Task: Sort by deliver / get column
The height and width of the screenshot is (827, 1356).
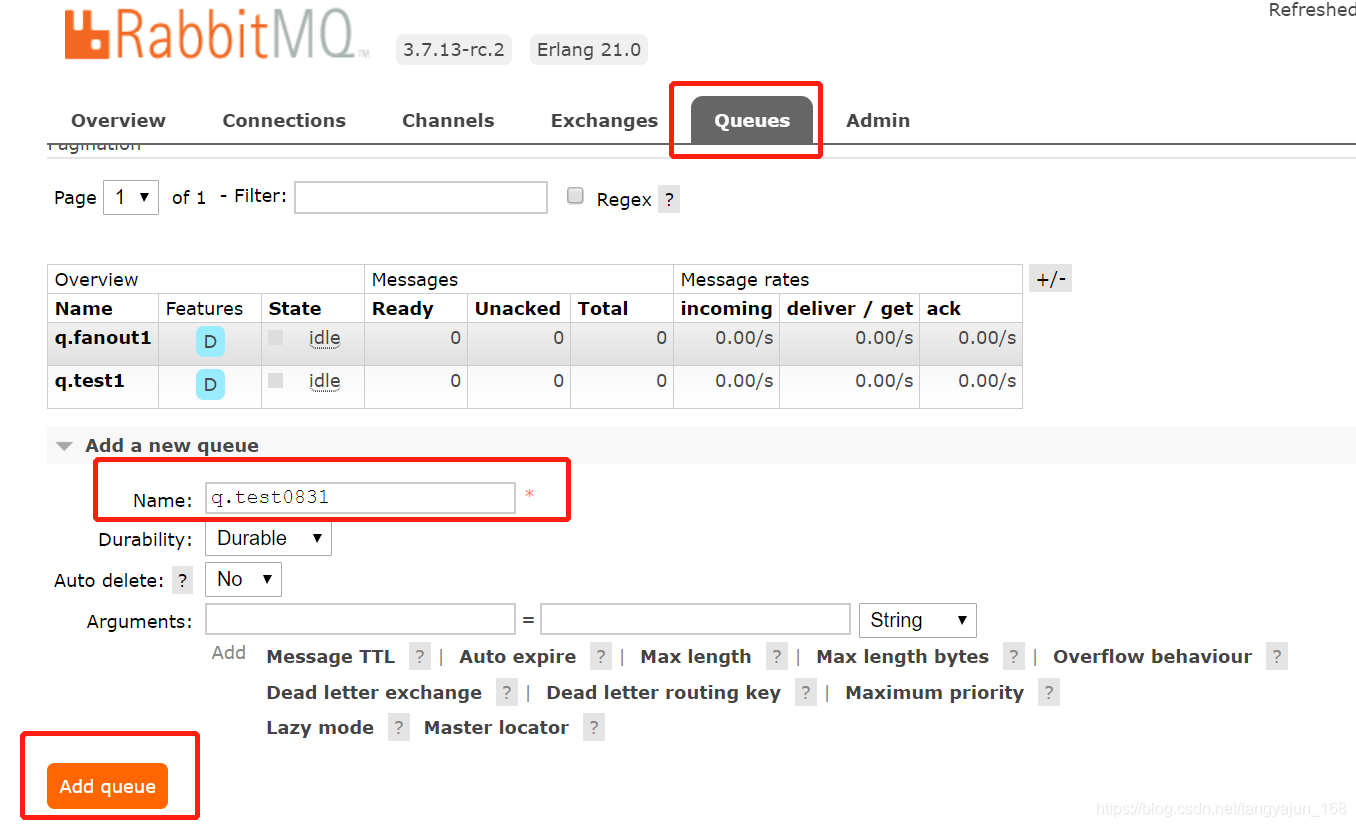Action: [850, 309]
